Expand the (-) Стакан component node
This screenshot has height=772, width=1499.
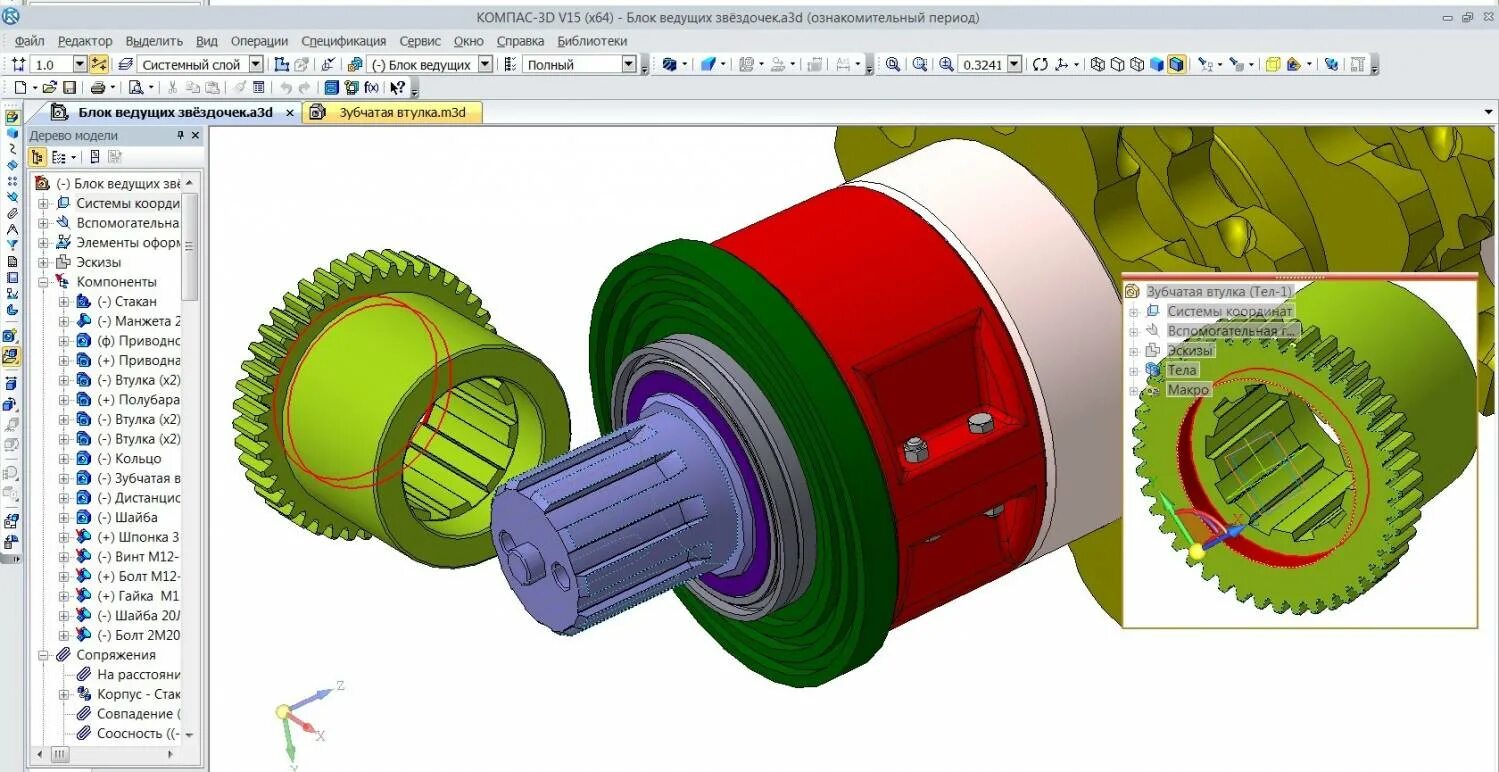coord(64,301)
